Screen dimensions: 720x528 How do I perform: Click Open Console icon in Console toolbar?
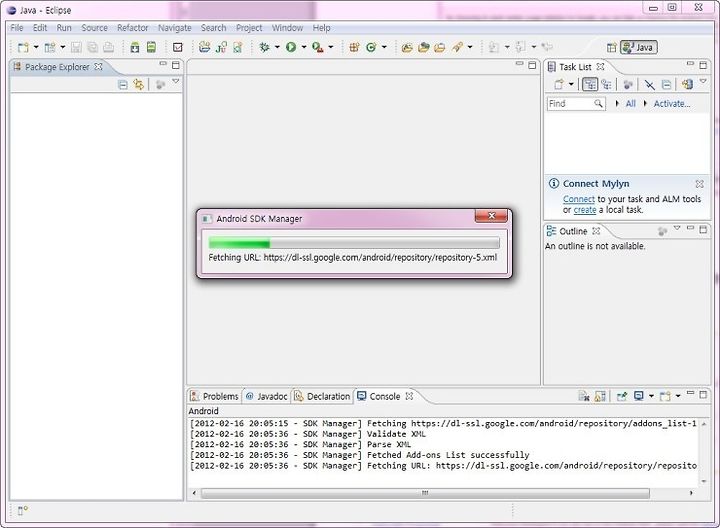(x=665, y=396)
